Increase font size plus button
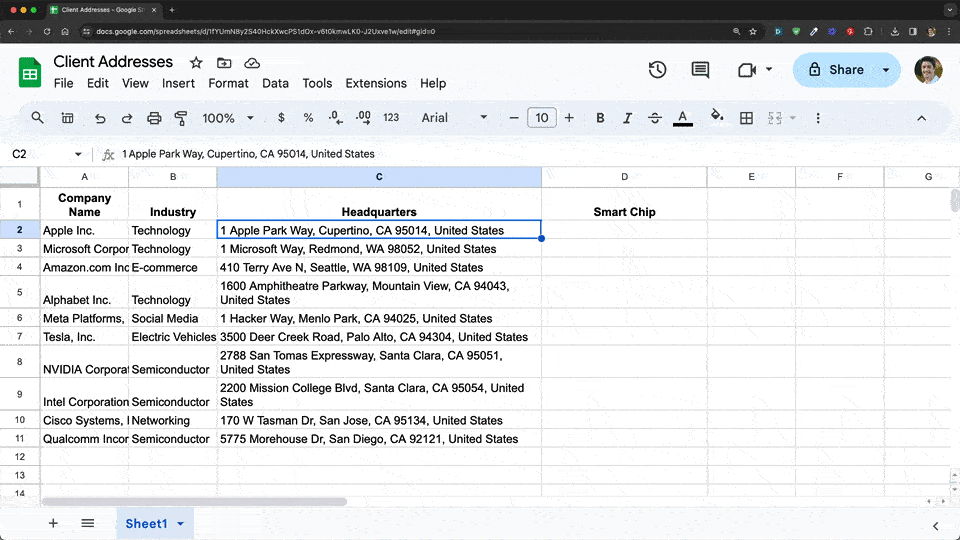960x540 pixels. (x=569, y=118)
